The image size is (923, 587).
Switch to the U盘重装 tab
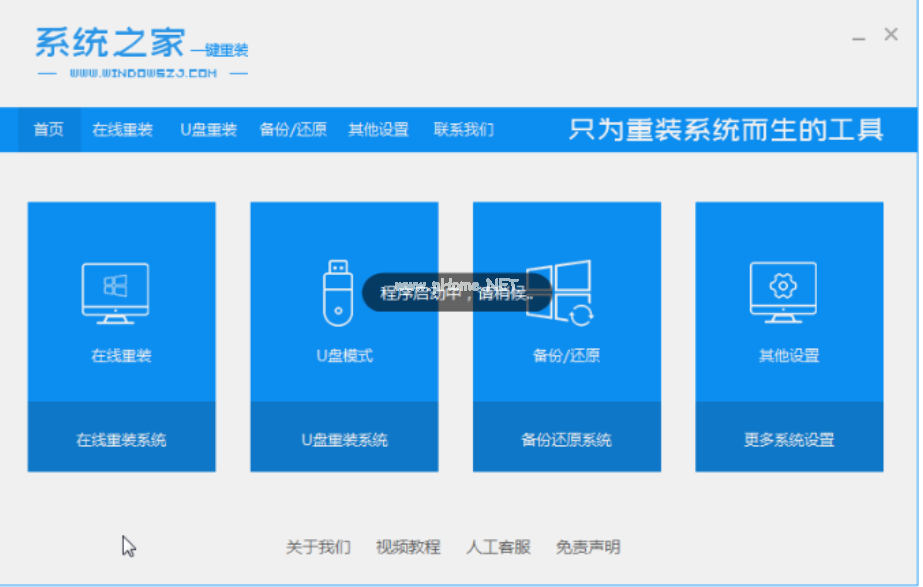[207, 129]
